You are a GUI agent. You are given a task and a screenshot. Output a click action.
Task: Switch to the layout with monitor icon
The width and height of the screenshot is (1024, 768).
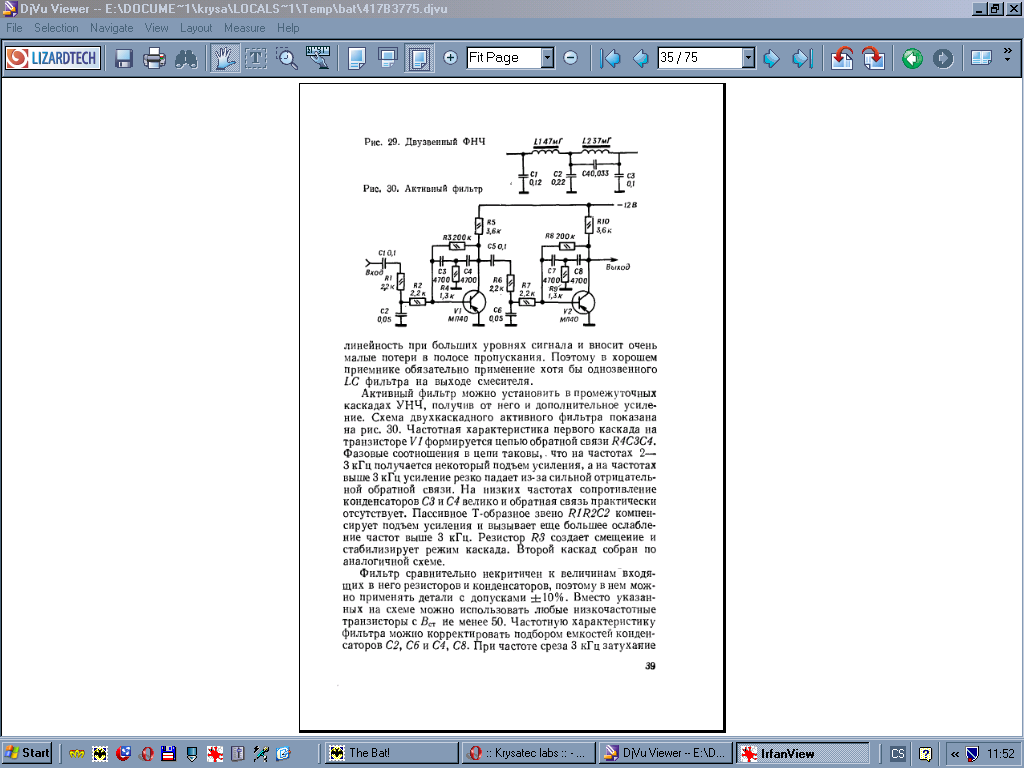[388, 58]
